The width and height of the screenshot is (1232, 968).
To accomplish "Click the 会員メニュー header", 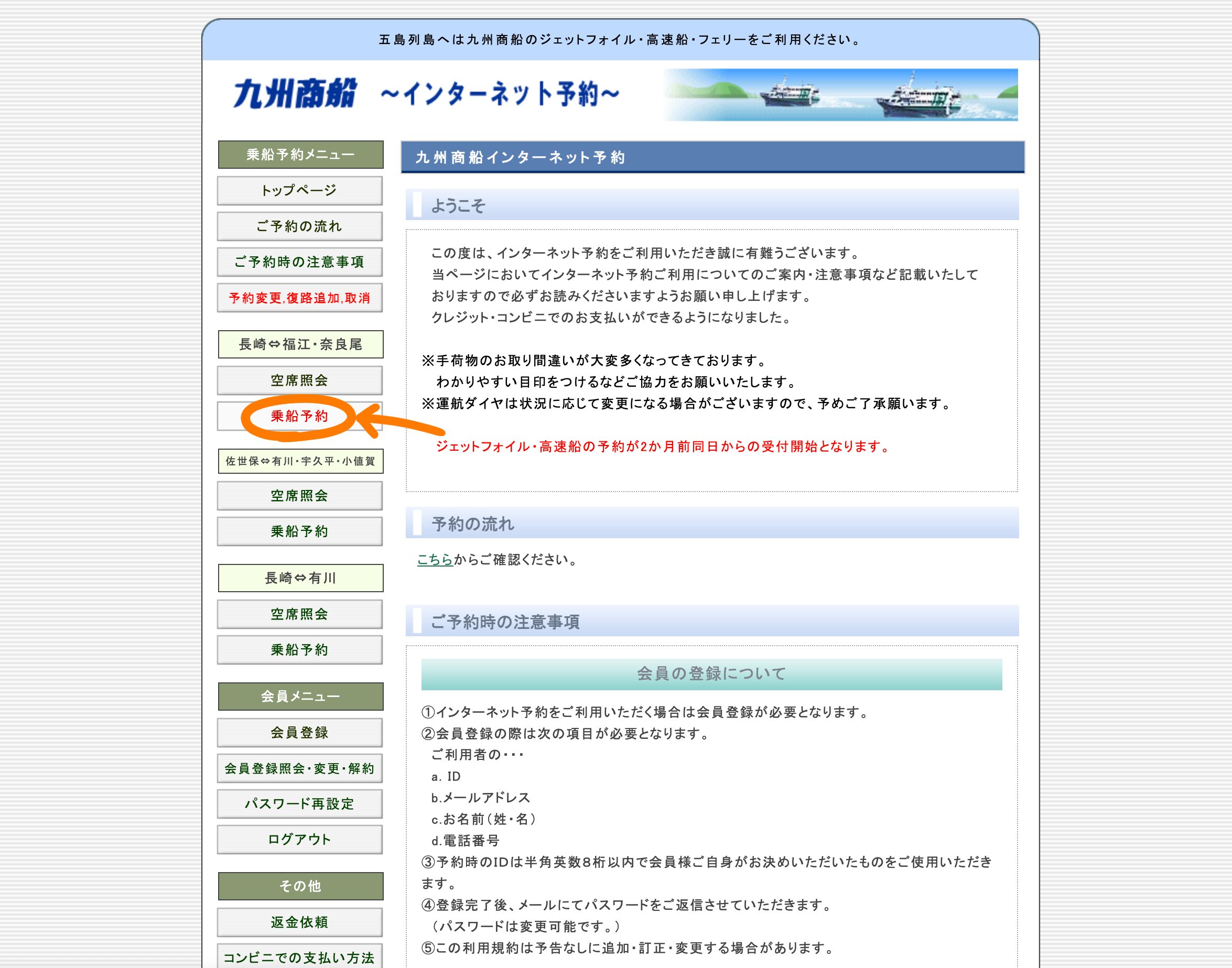I will pos(300,697).
